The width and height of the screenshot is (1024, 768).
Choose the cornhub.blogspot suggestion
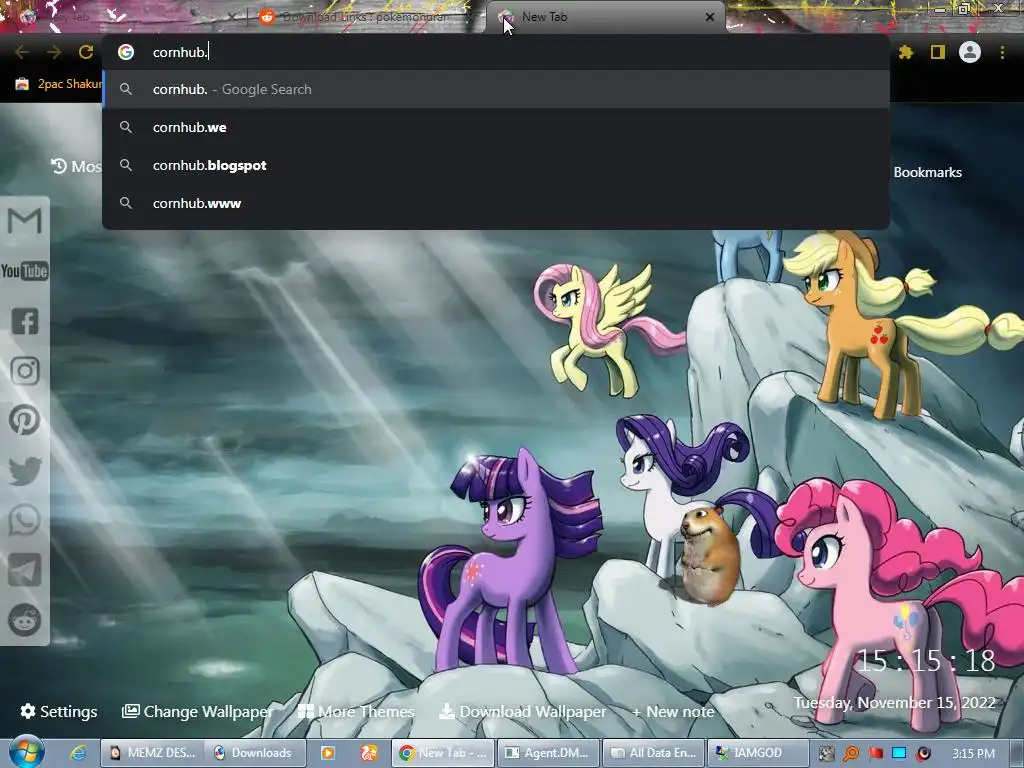tap(496, 165)
